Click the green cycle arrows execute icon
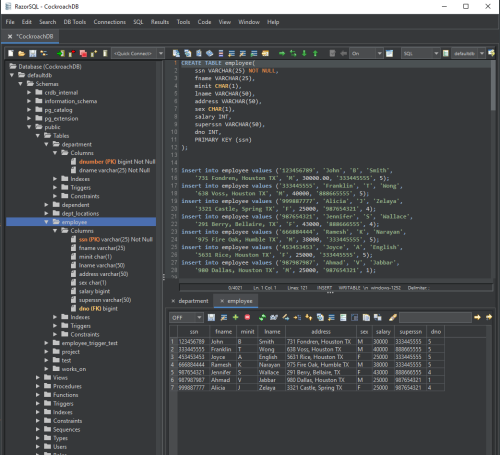The width and height of the screenshot is (500, 455). (x=293, y=53)
